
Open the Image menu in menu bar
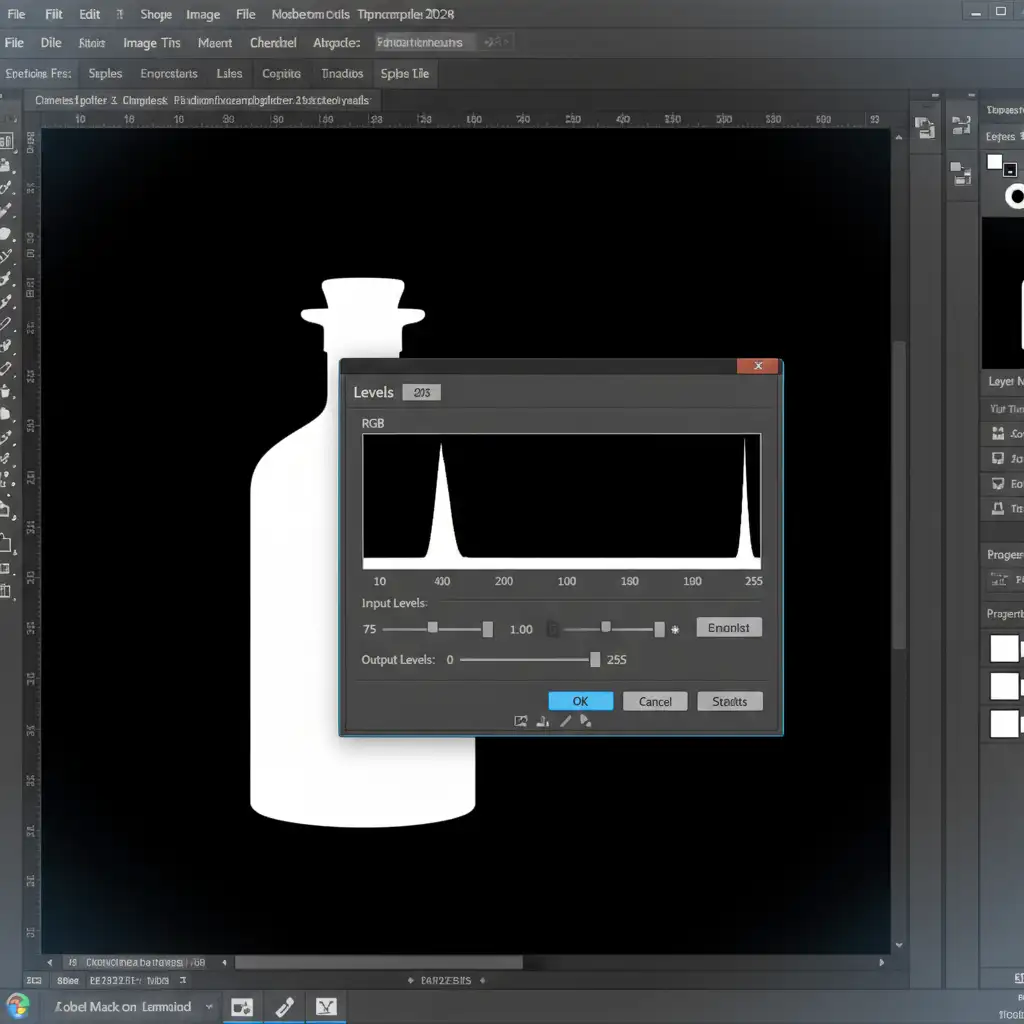(x=203, y=15)
